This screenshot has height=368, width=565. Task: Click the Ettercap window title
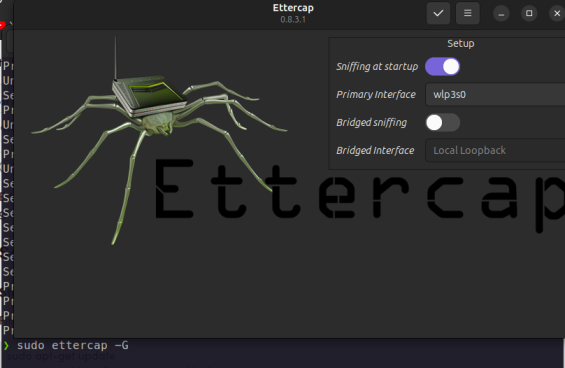tap(293, 8)
